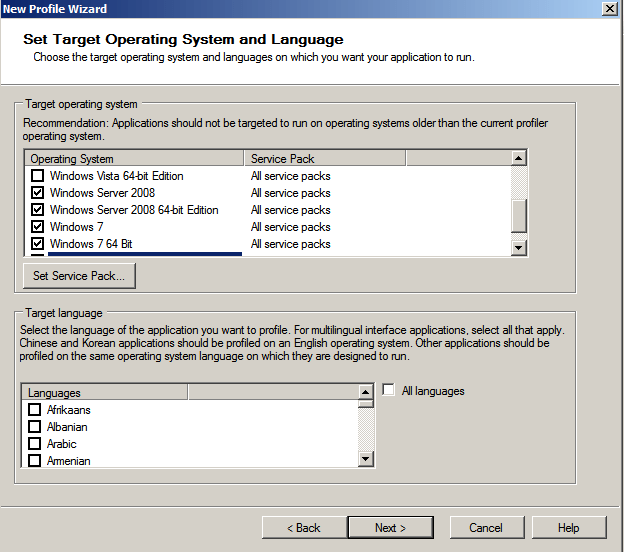Select the Albanian language name

[x=67, y=427]
